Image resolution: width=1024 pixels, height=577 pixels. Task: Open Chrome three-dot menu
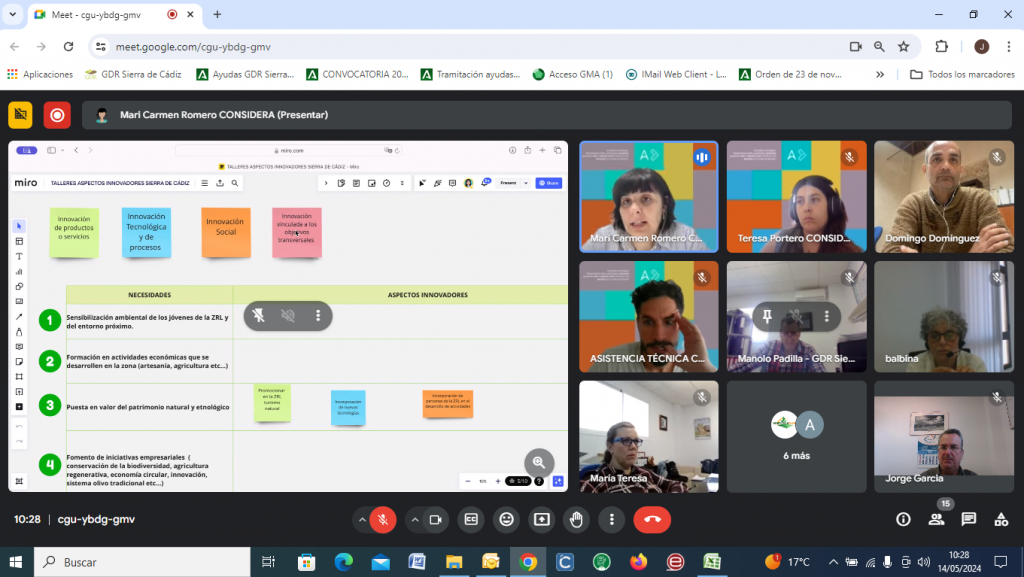click(1008, 46)
